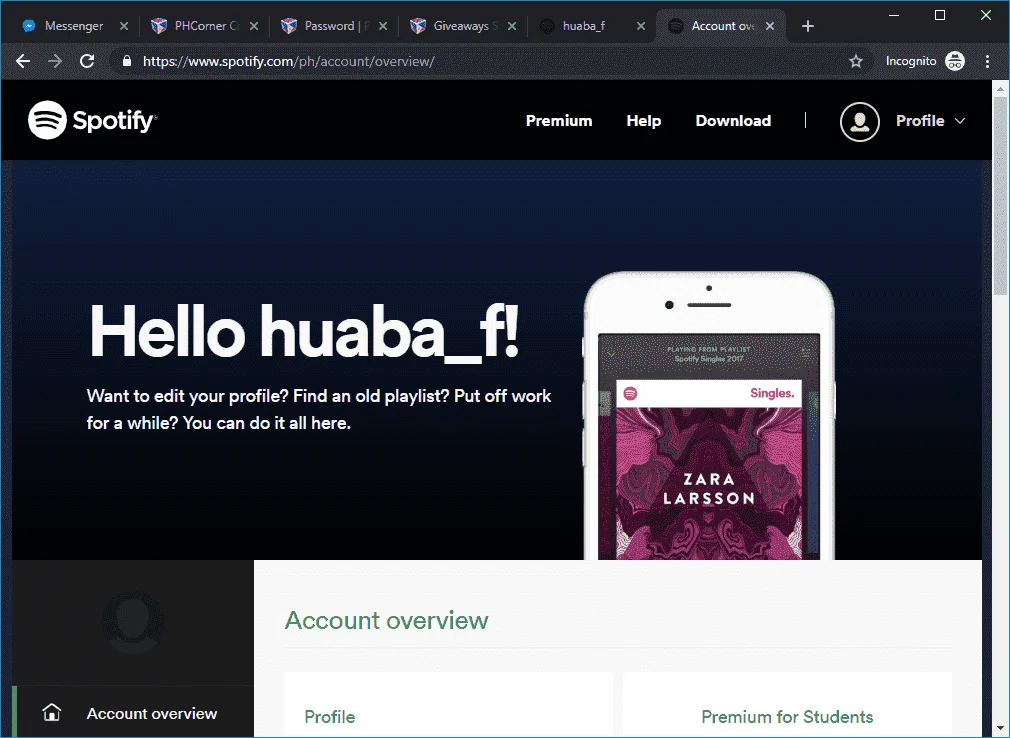
Task: Close the Password tab
Action: coord(383,26)
